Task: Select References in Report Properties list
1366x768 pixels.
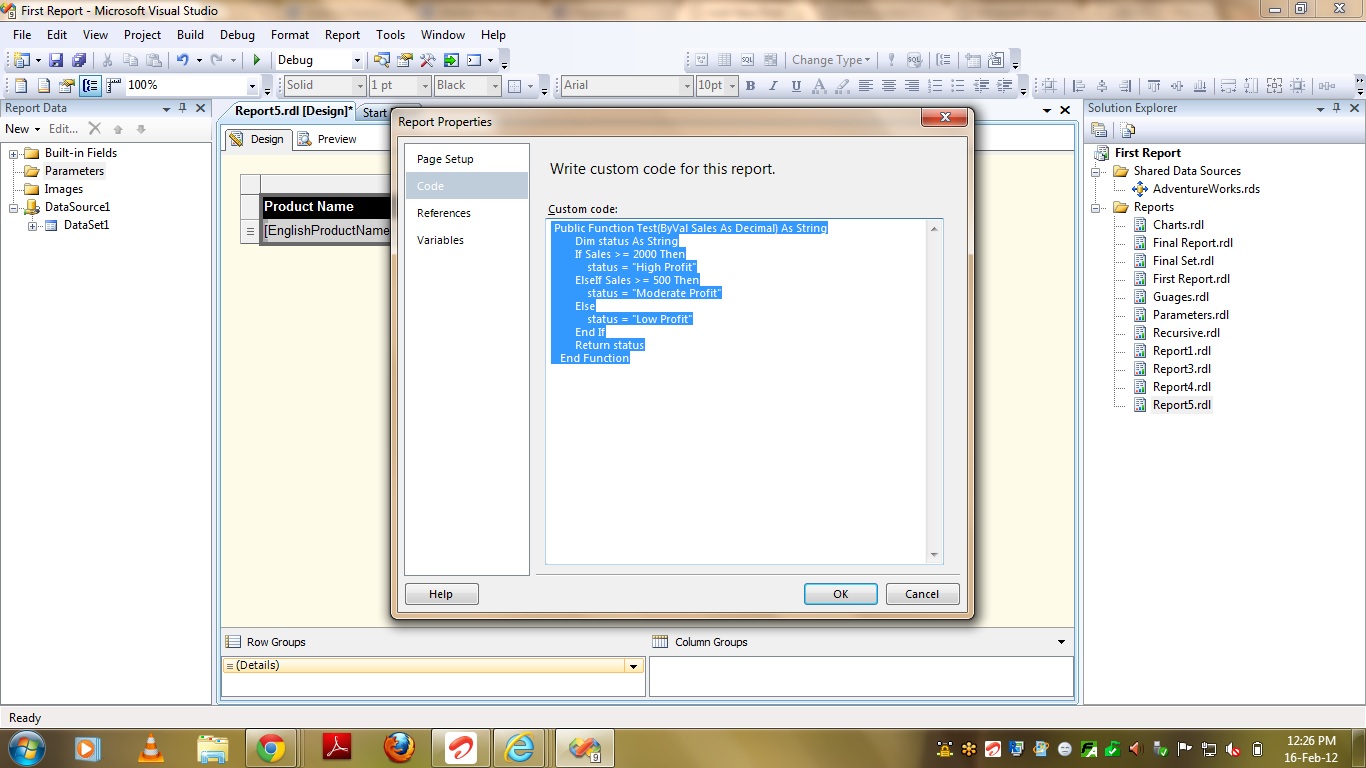Action: pos(444,213)
